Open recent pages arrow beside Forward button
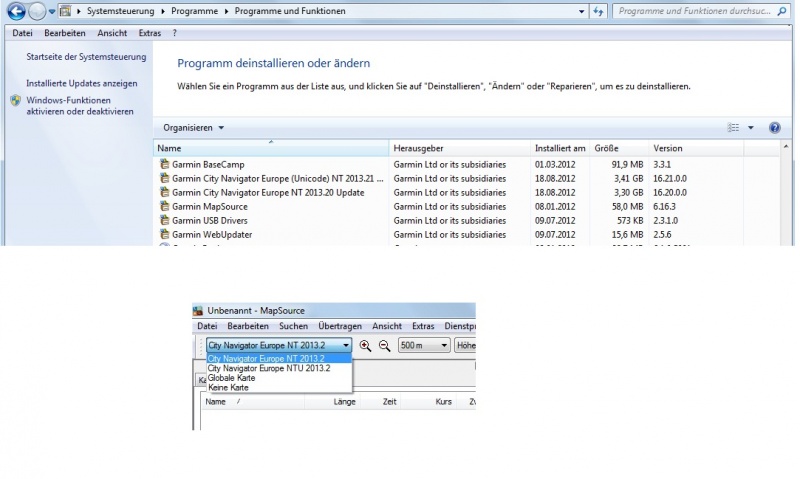 coord(52,11)
